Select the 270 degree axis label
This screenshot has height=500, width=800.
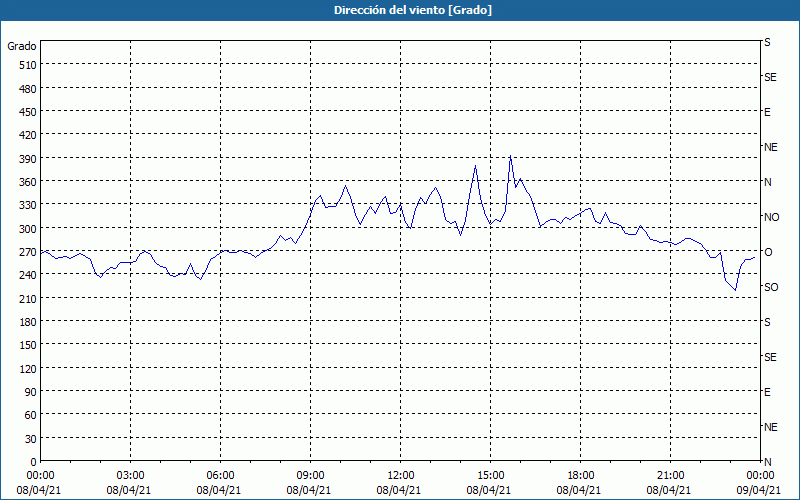pos(28,252)
